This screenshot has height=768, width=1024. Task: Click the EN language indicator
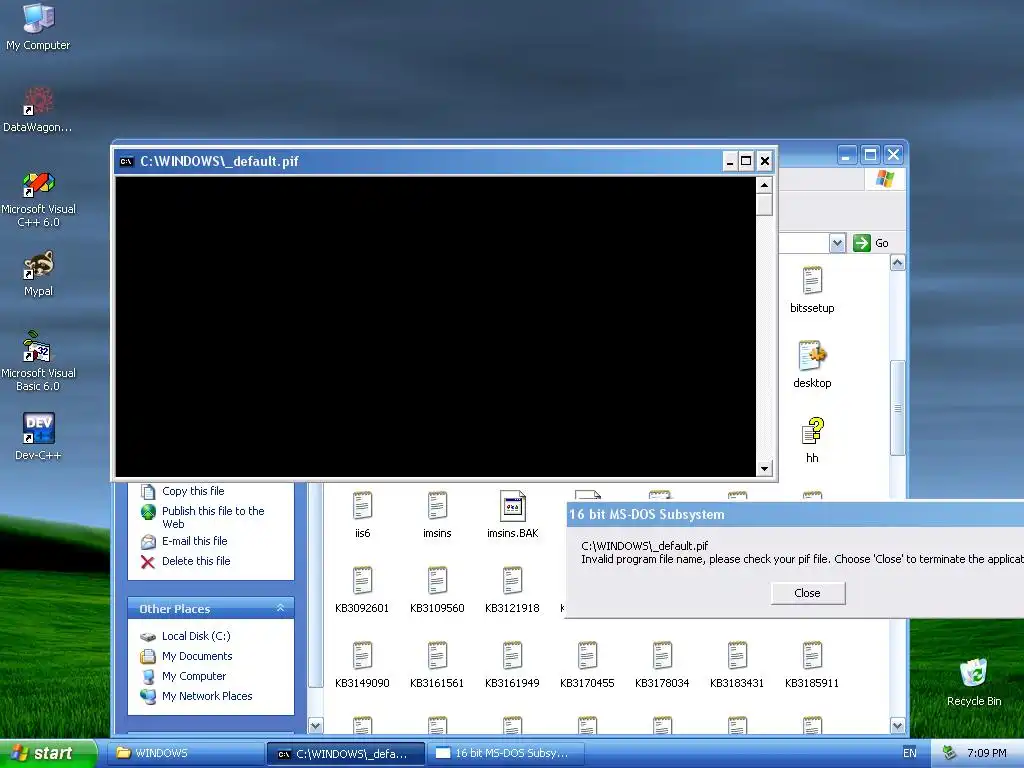click(x=909, y=754)
